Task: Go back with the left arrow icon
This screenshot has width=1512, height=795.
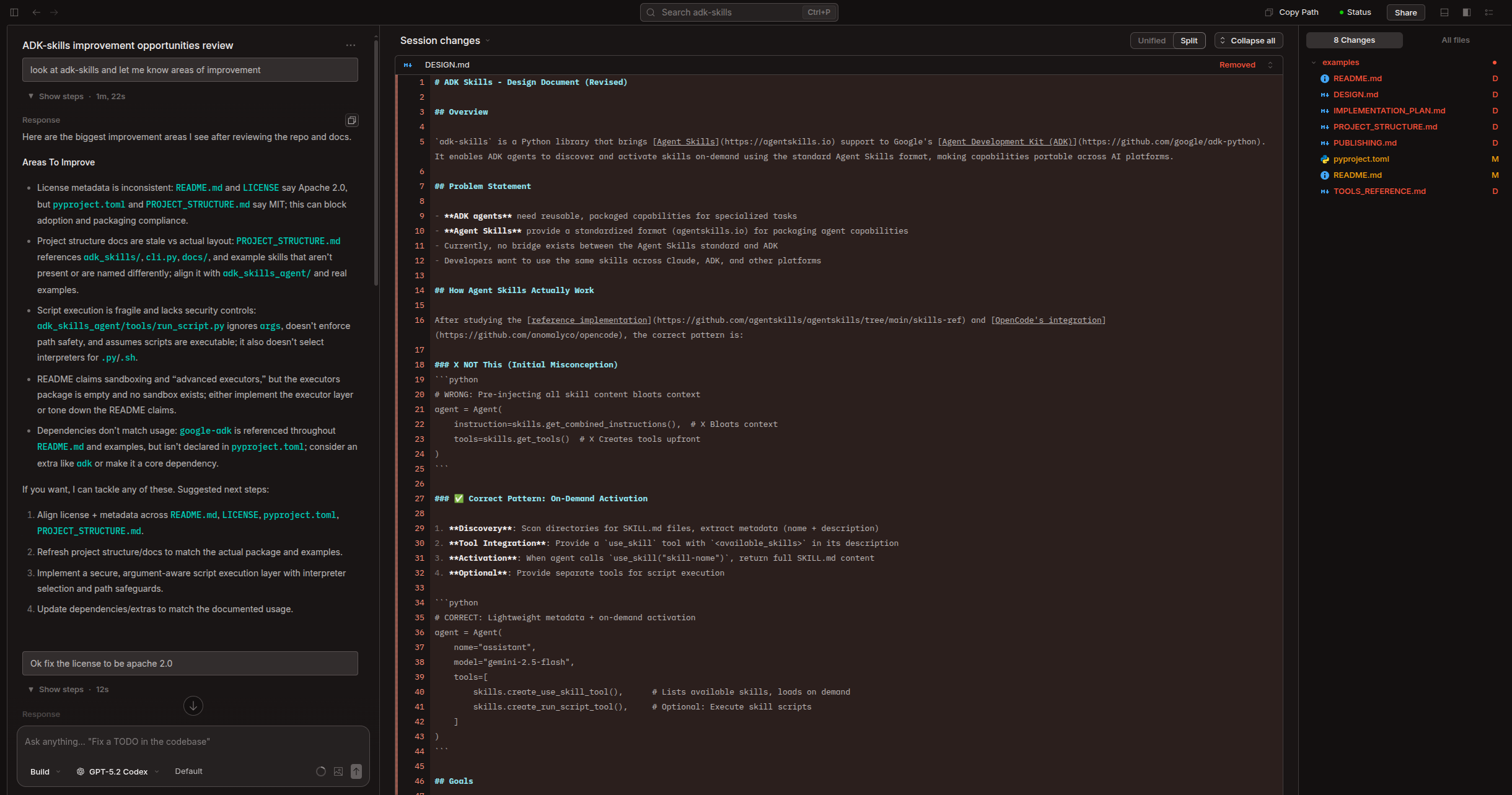Action: click(x=37, y=12)
